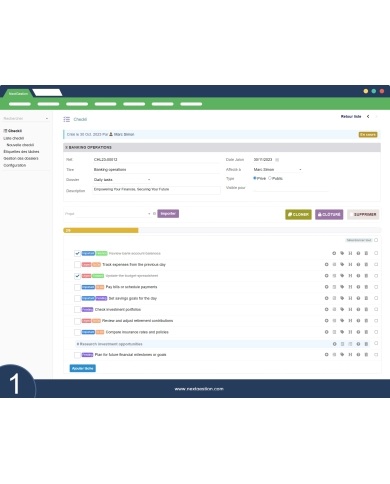Select the Public type radio button
Viewport: 390px width, 484px height.
click(270, 178)
